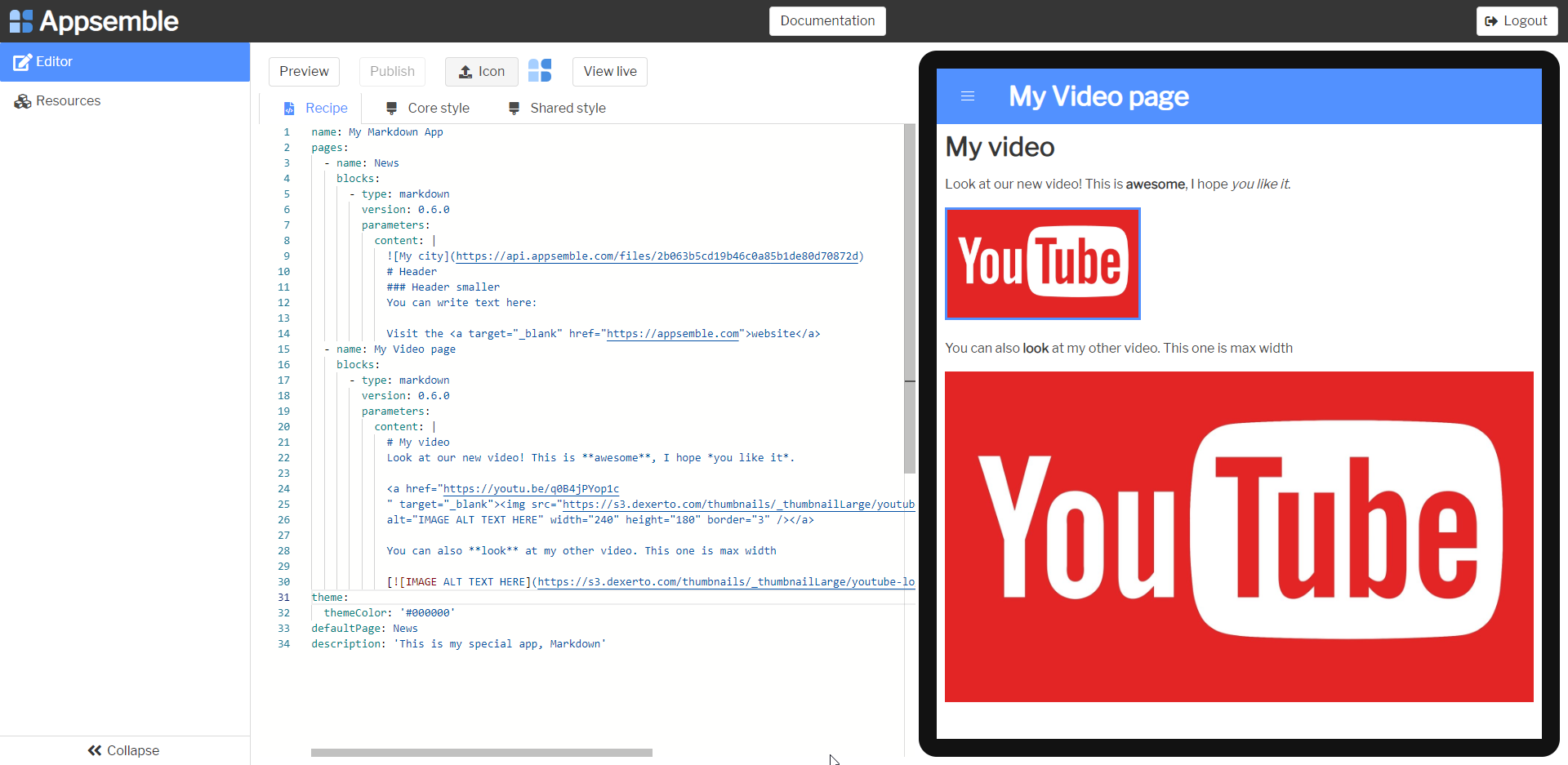Click '- name: News' on line 3
The width and height of the screenshot is (1568, 765).
(x=362, y=163)
